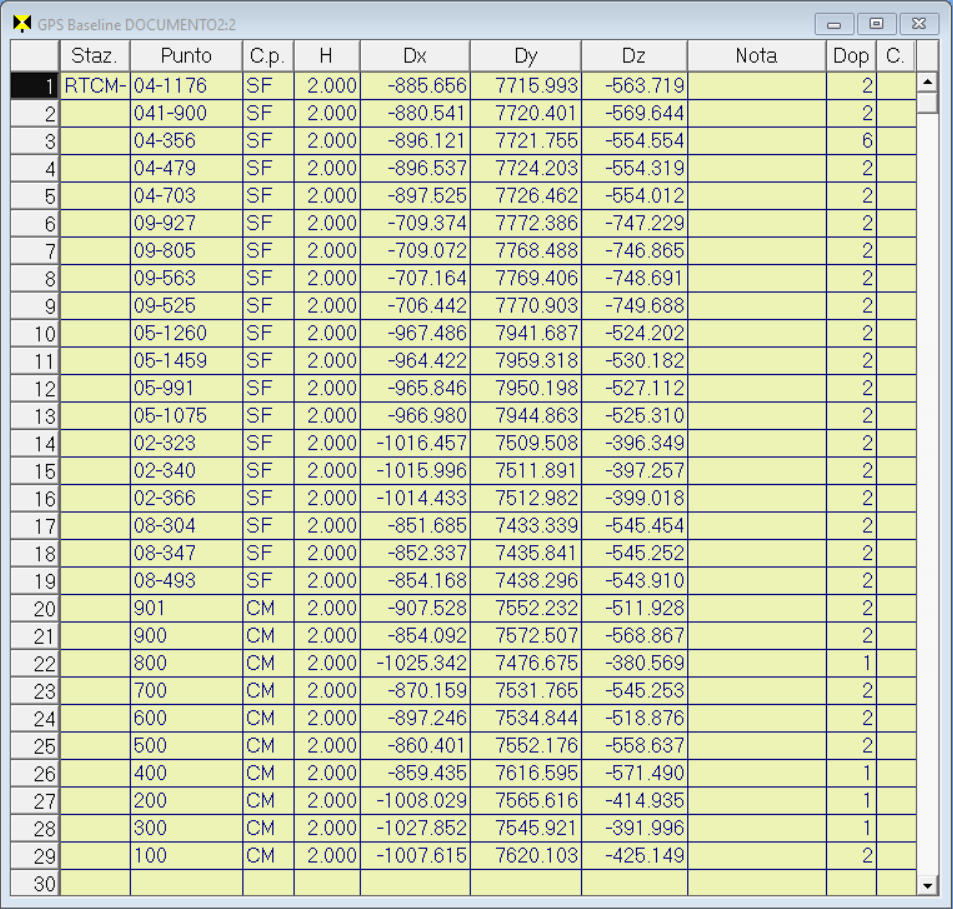The image size is (953, 909).
Task: Click Dy value 7715.993
Action: (x=526, y=86)
